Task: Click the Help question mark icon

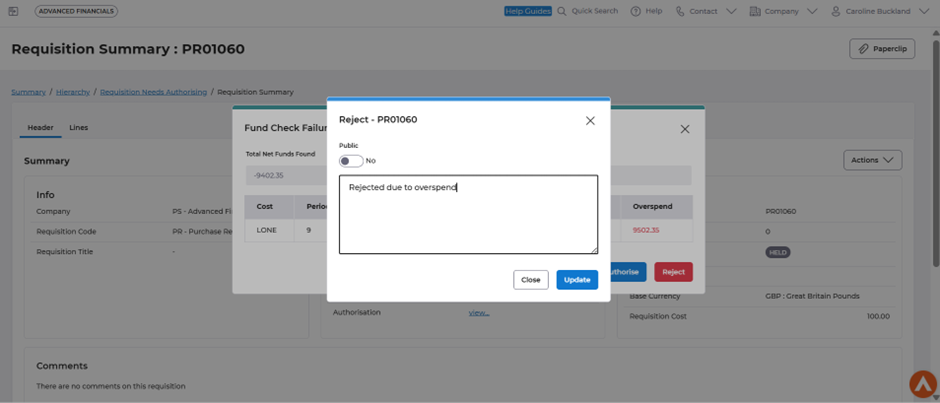Action: pos(635,11)
